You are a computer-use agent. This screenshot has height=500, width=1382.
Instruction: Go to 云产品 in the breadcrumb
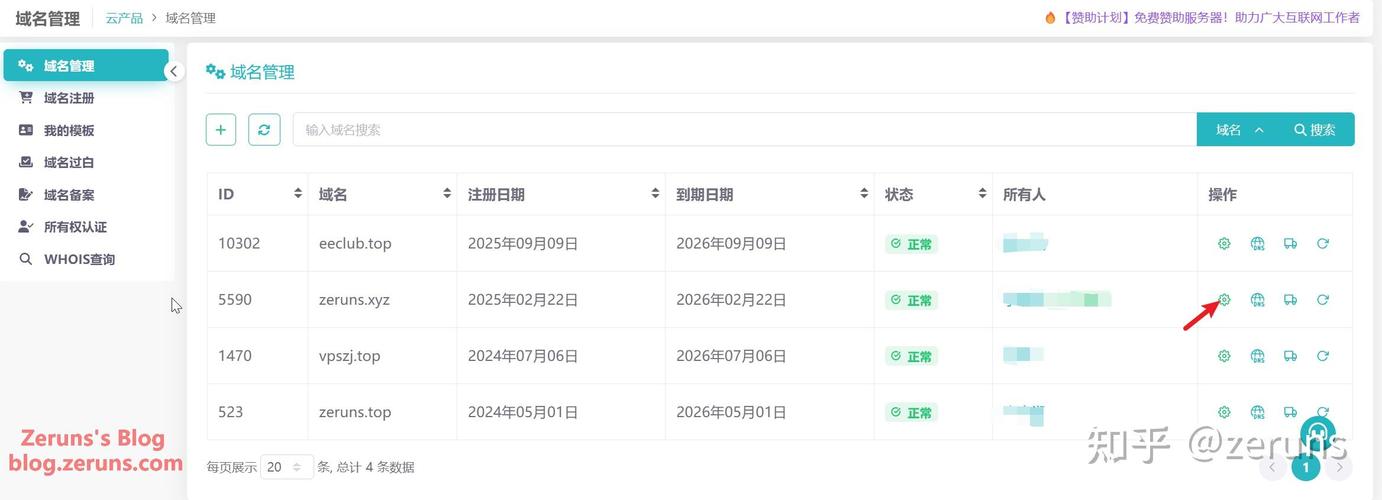tap(124, 18)
